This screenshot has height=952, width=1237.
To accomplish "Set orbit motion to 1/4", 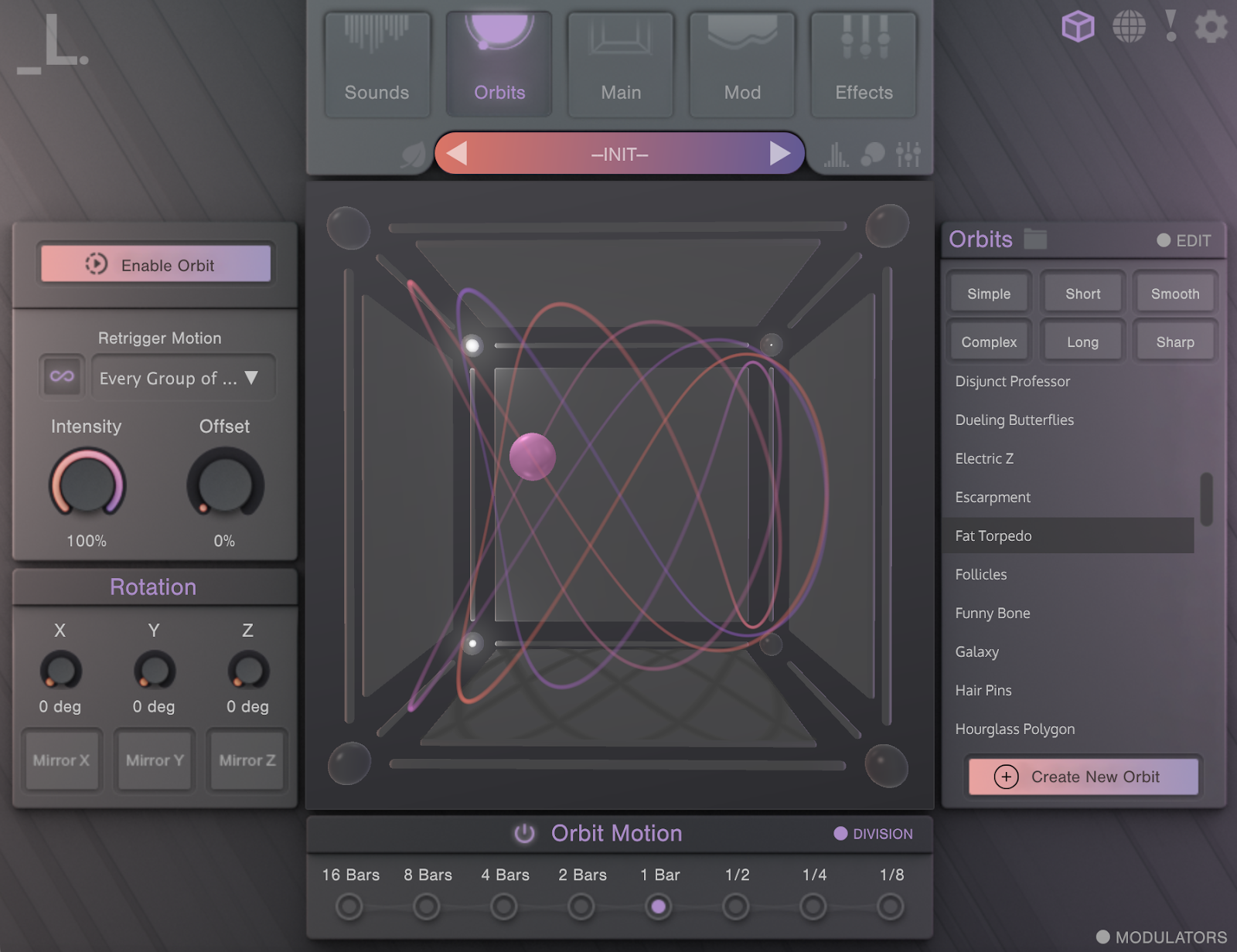I will (x=813, y=906).
